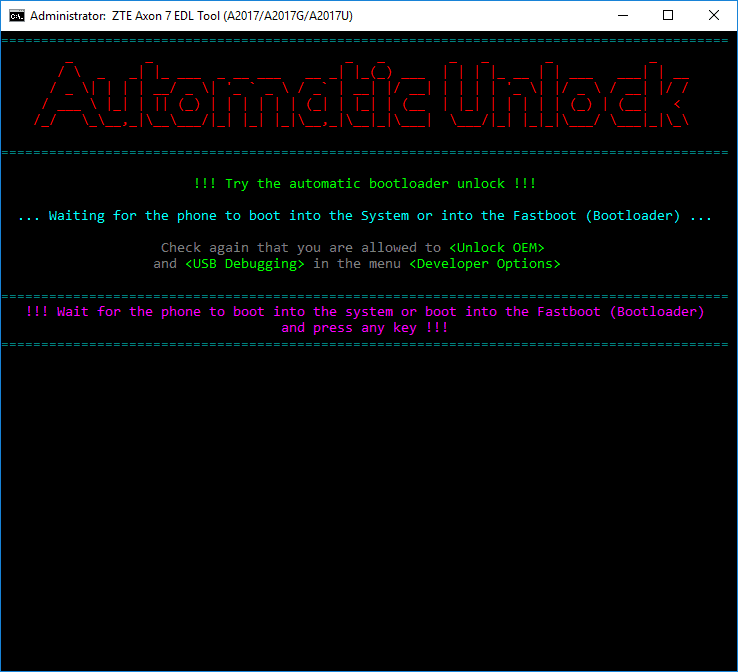Close the ZTE Axon 7 EDL Tool window
This screenshot has height=672, width=738.
[714, 16]
